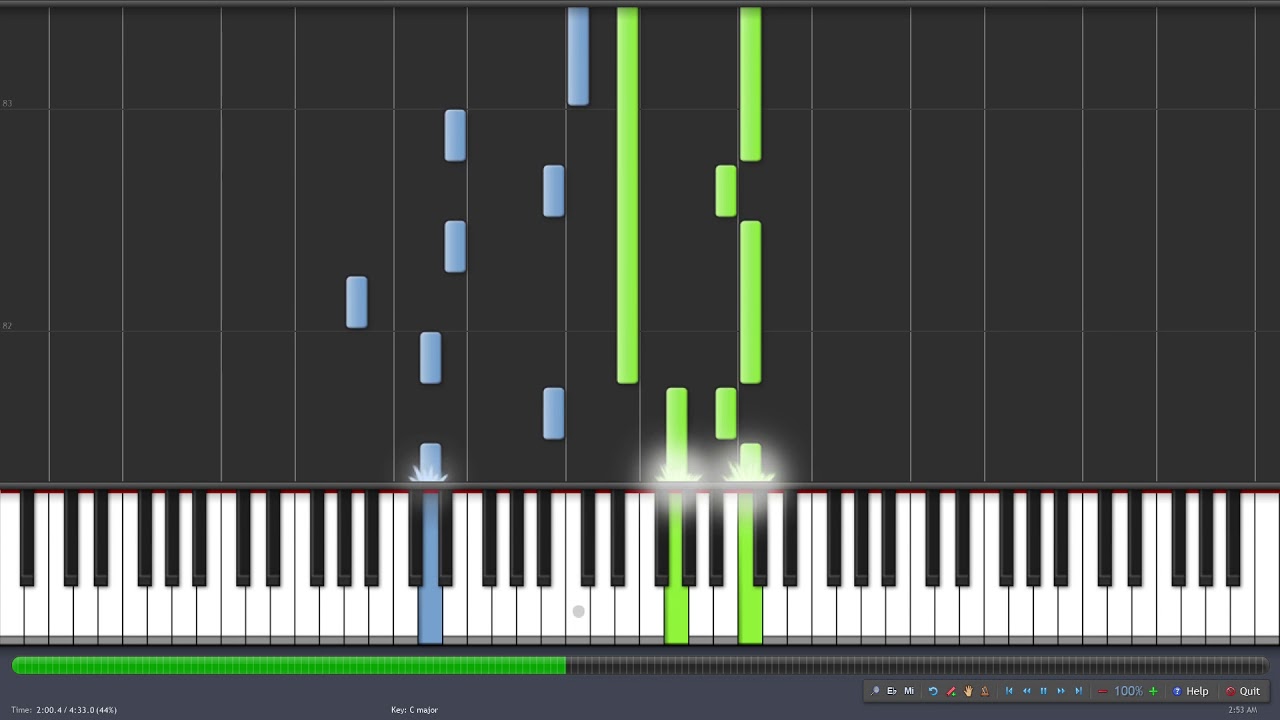Click the red bookmark add icon

click(x=951, y=691)
